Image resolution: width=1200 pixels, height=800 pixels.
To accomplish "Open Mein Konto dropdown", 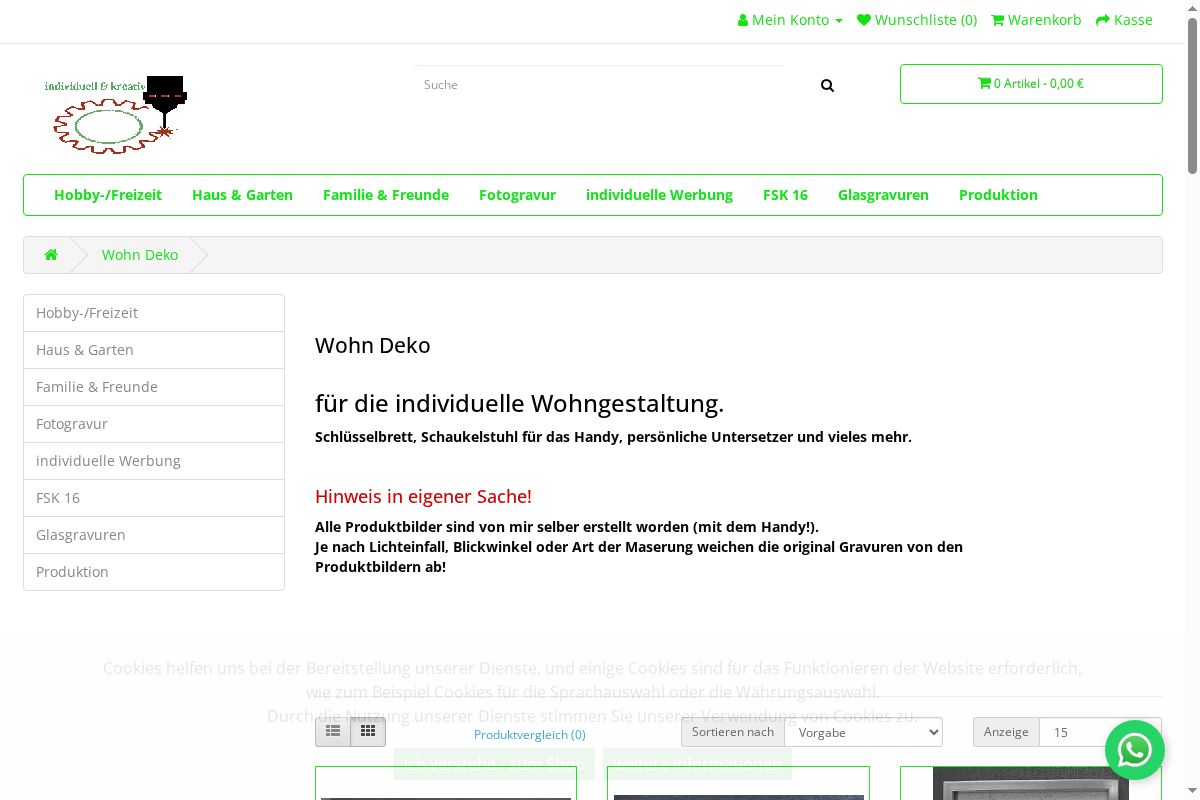I will click(790, 20).
